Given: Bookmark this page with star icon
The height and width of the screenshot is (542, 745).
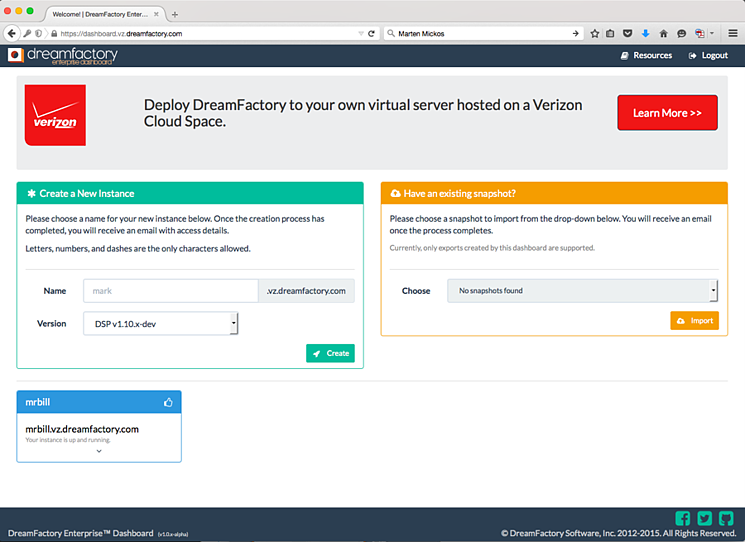Looking at the screenshot, I should pos(594,33).
